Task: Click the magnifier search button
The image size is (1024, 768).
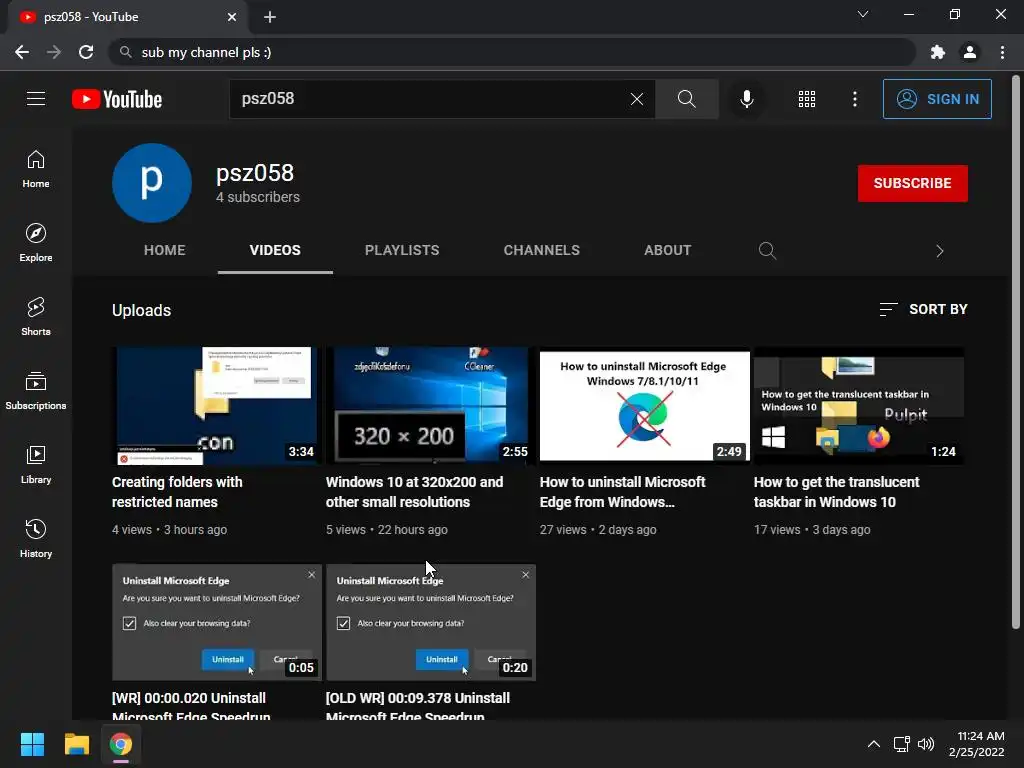Action: click(x=686, y=99)
